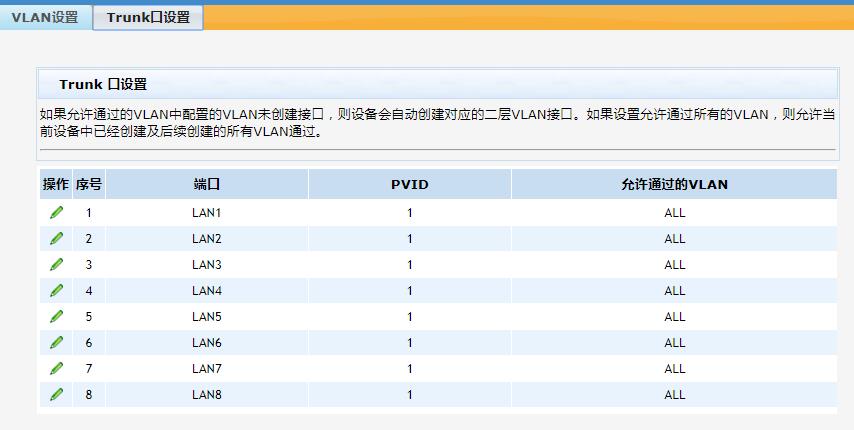
Task: Click the ALL value in LAN4 row
Action: tap(674, 291)
